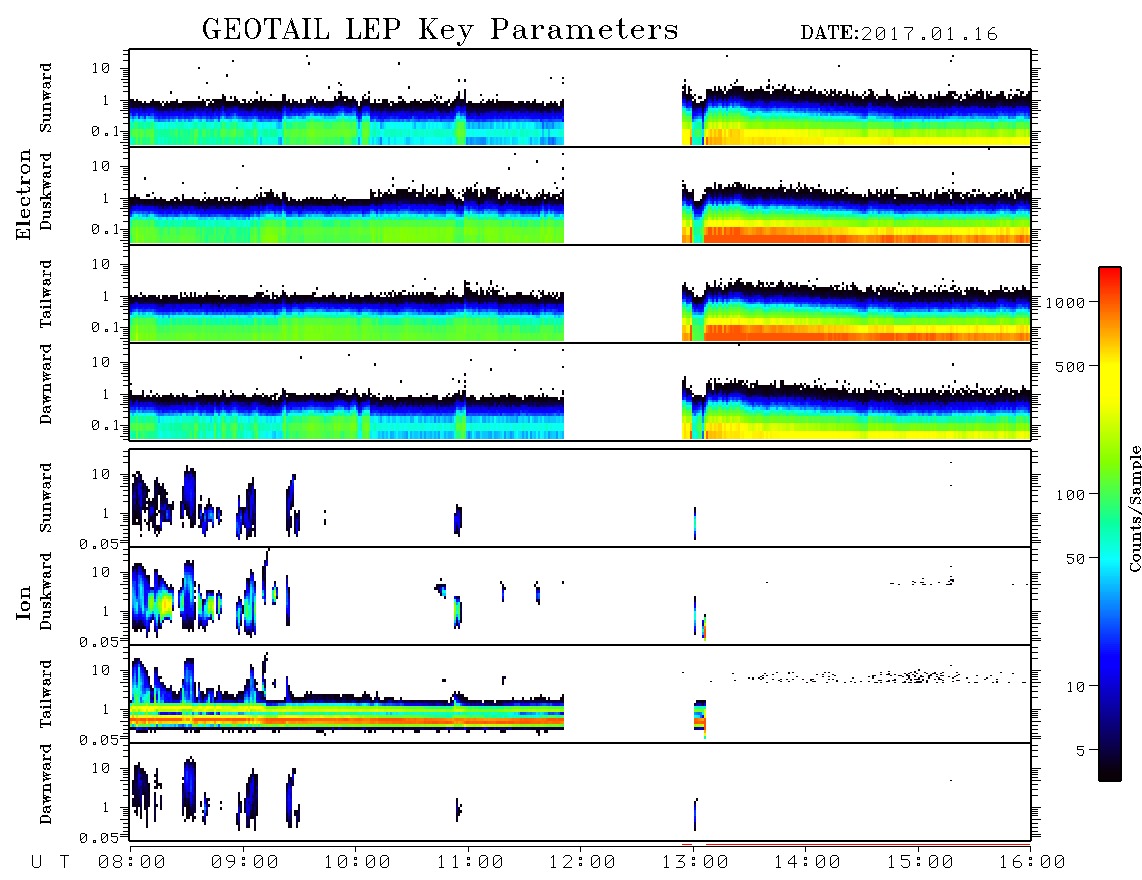The height and width of the screenshot is (880, 1142).
Task: Click the Electron Duskward panel label
Action: click(x=45, y=191)
